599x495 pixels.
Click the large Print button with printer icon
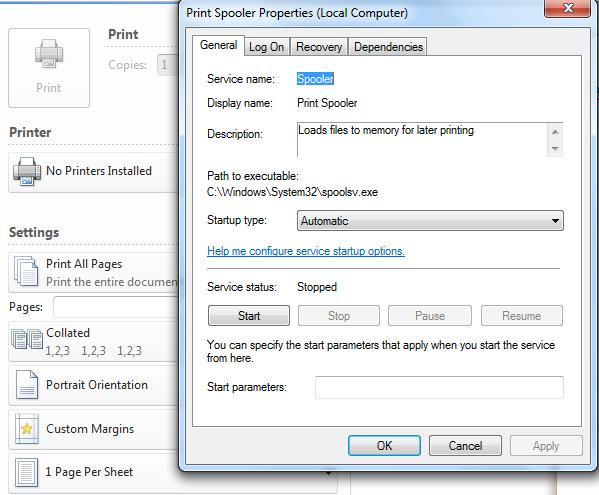tap(49, 68)
